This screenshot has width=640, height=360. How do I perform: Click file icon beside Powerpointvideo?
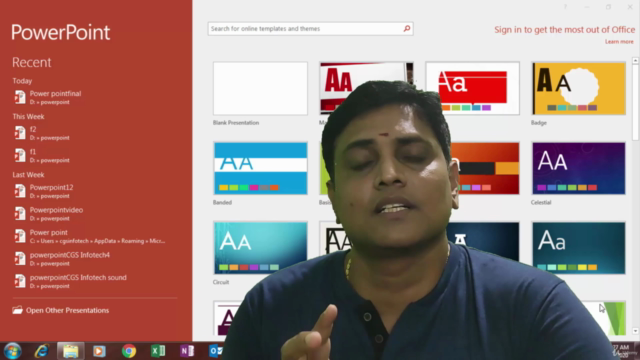pyautogui.click(x=20, y=213)
